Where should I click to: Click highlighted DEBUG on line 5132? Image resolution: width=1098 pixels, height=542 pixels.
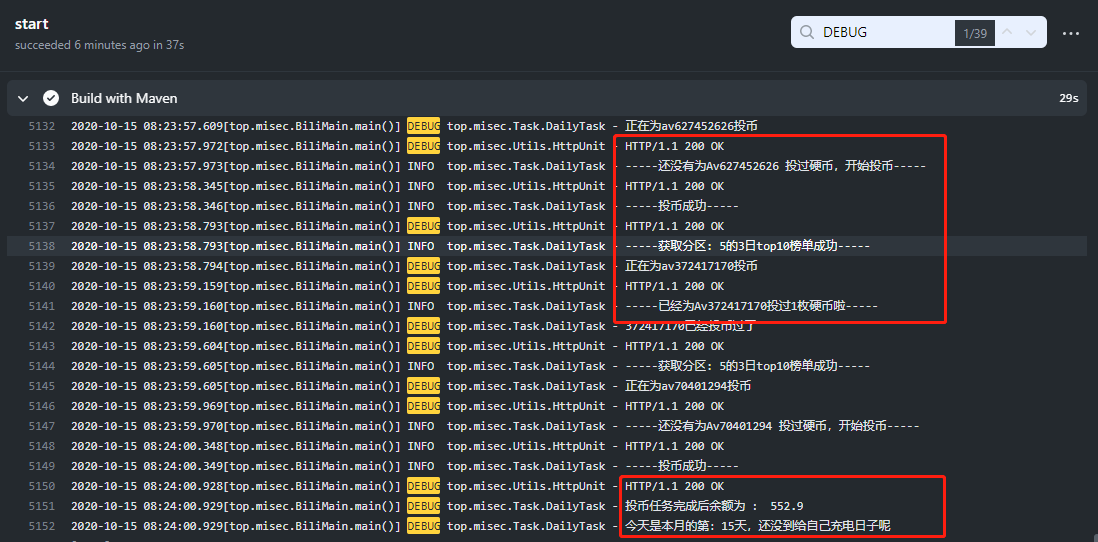point(423,126)
